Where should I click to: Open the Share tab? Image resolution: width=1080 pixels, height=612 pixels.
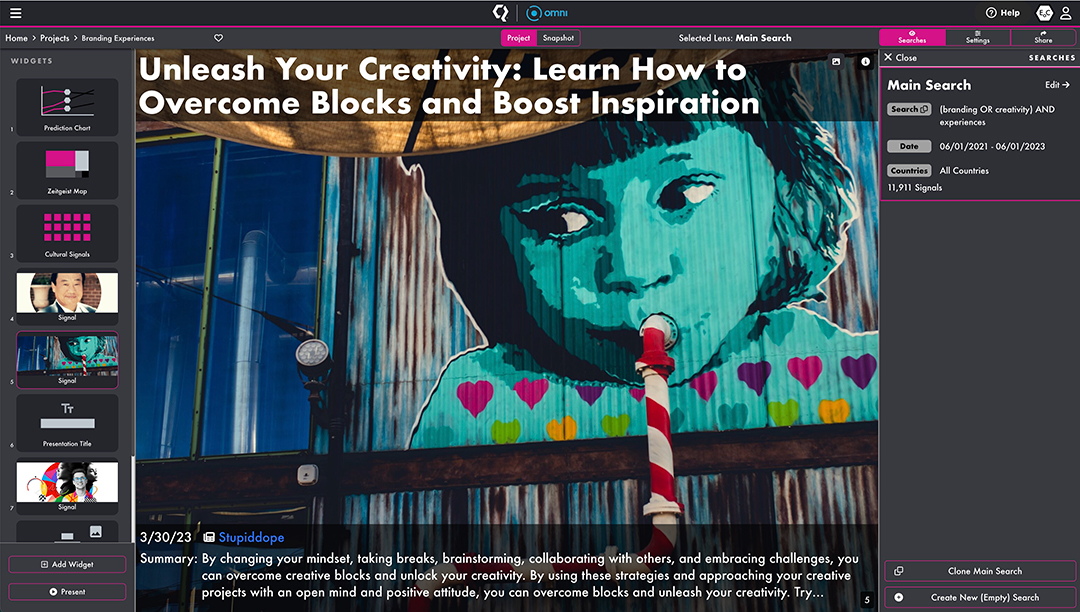tap(1043, 38)
